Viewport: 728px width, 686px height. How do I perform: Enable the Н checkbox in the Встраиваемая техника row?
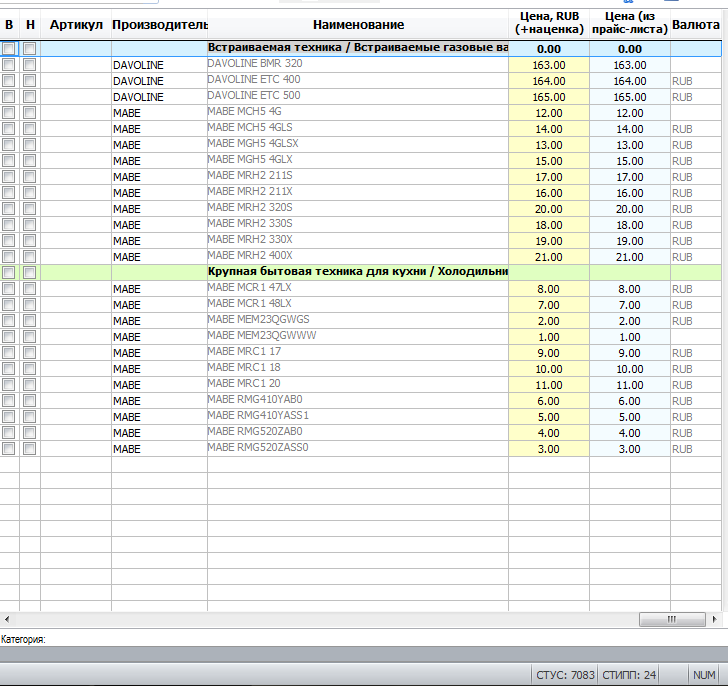[29, 48]
